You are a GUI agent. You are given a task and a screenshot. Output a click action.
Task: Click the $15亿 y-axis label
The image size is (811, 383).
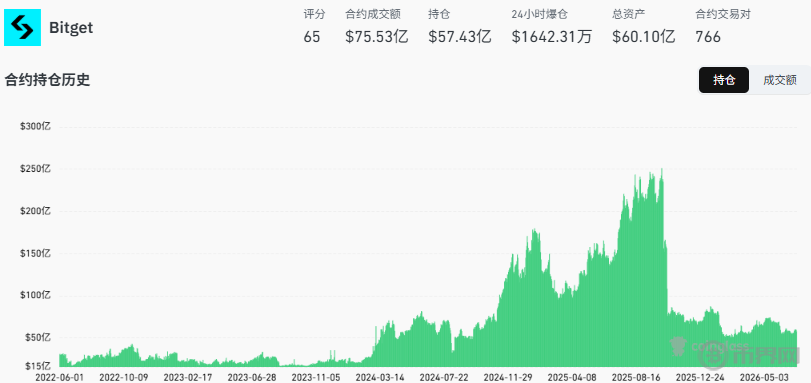coord(37,366)
